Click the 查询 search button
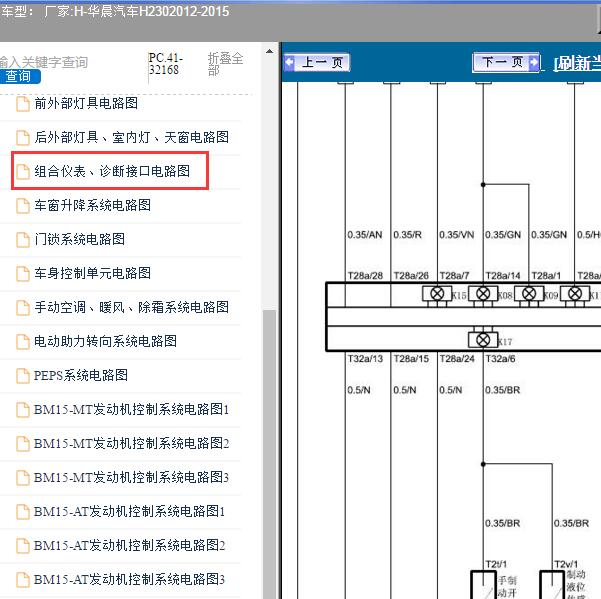 (x=19, y=76)
